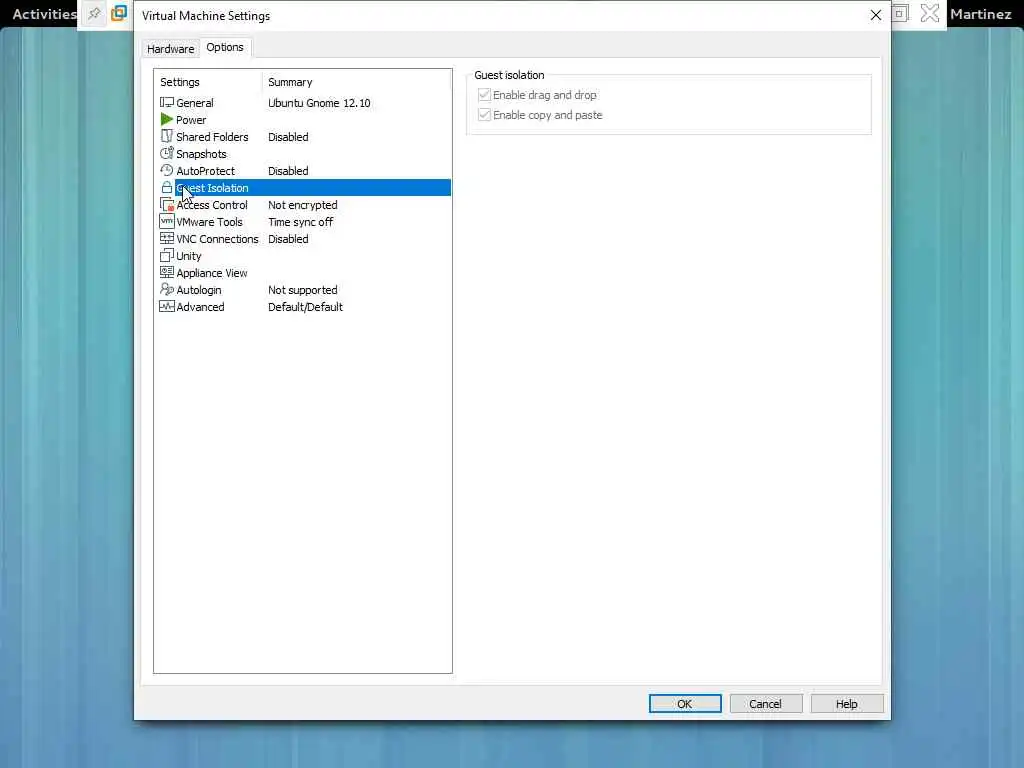Click the Access Control lock icon
Image resolution: width=1024 pixels, height=768 pixels.
tap(167, 204)
